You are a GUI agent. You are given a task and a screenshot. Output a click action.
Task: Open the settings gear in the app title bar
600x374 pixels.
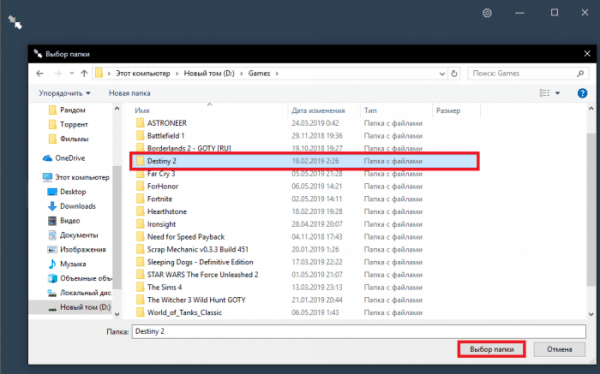487,13
